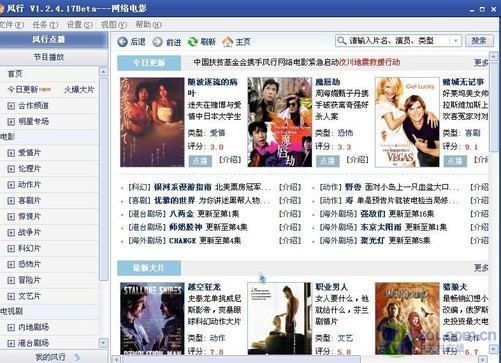Screen dimensions: 501x363
Task: Open the 帮助(H) menu
Action: pos(148,25)
